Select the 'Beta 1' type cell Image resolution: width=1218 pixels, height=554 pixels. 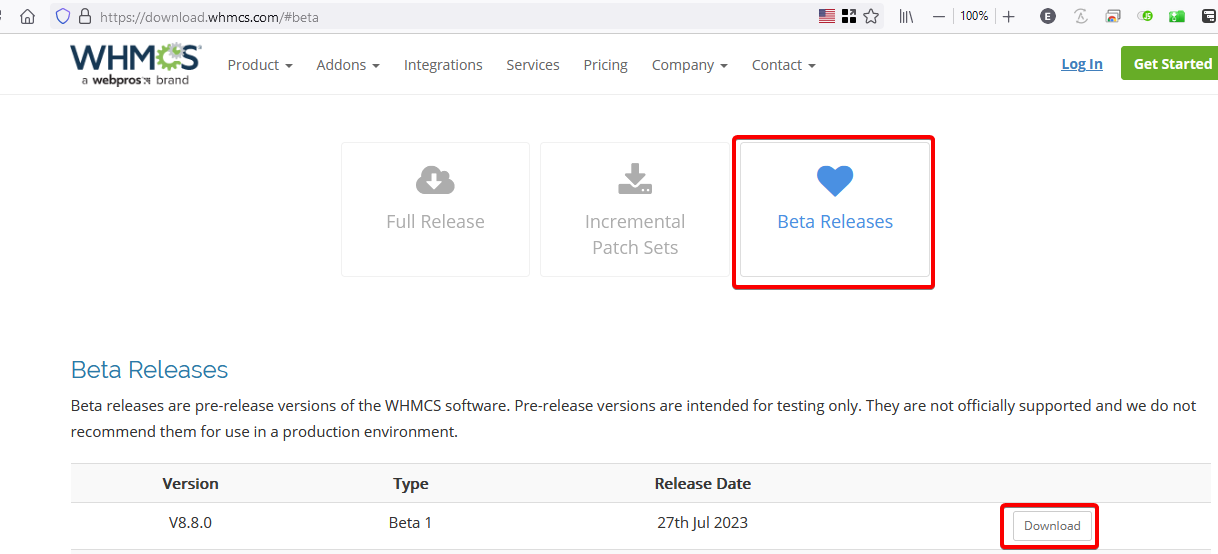(411, 523)
